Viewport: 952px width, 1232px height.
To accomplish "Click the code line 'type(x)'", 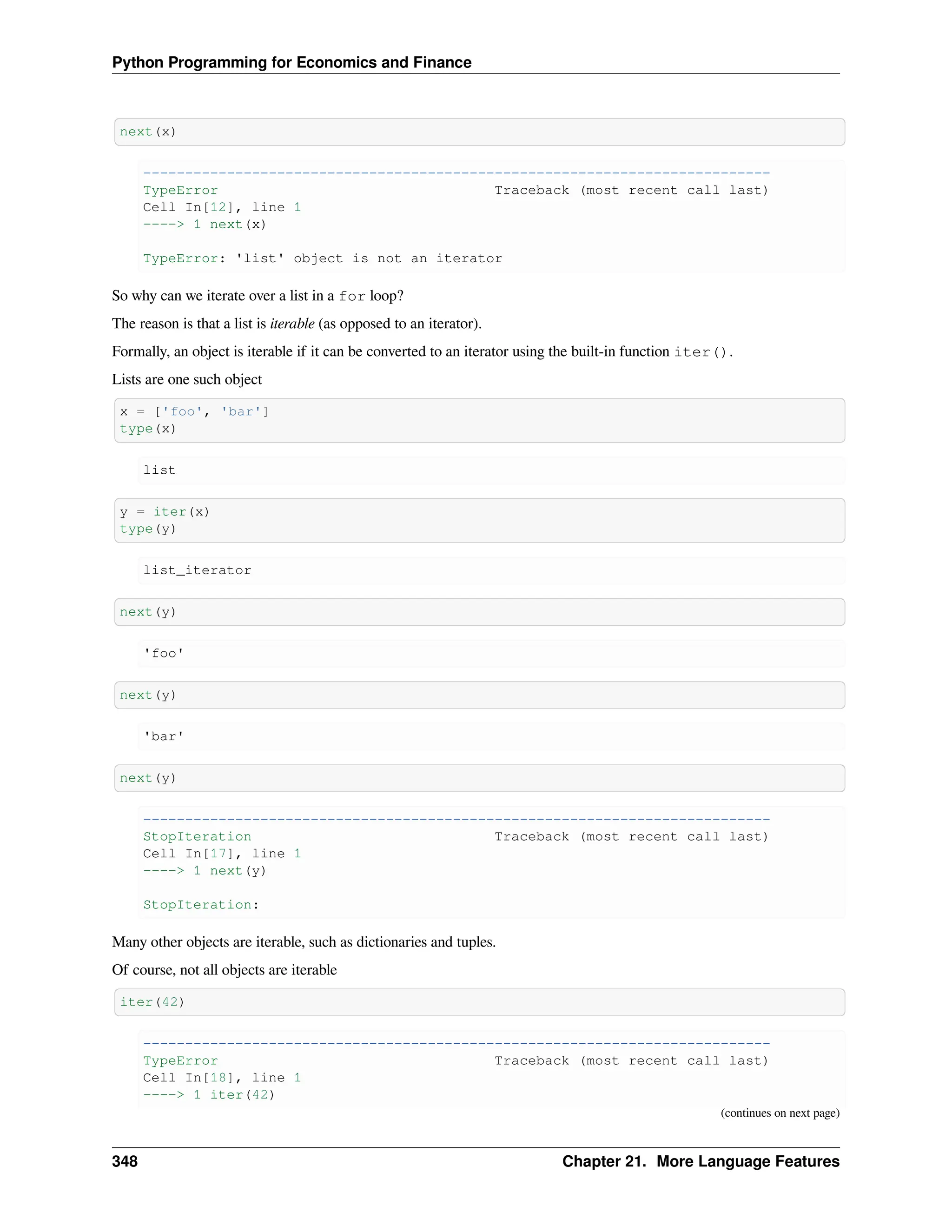I will 148,429.
